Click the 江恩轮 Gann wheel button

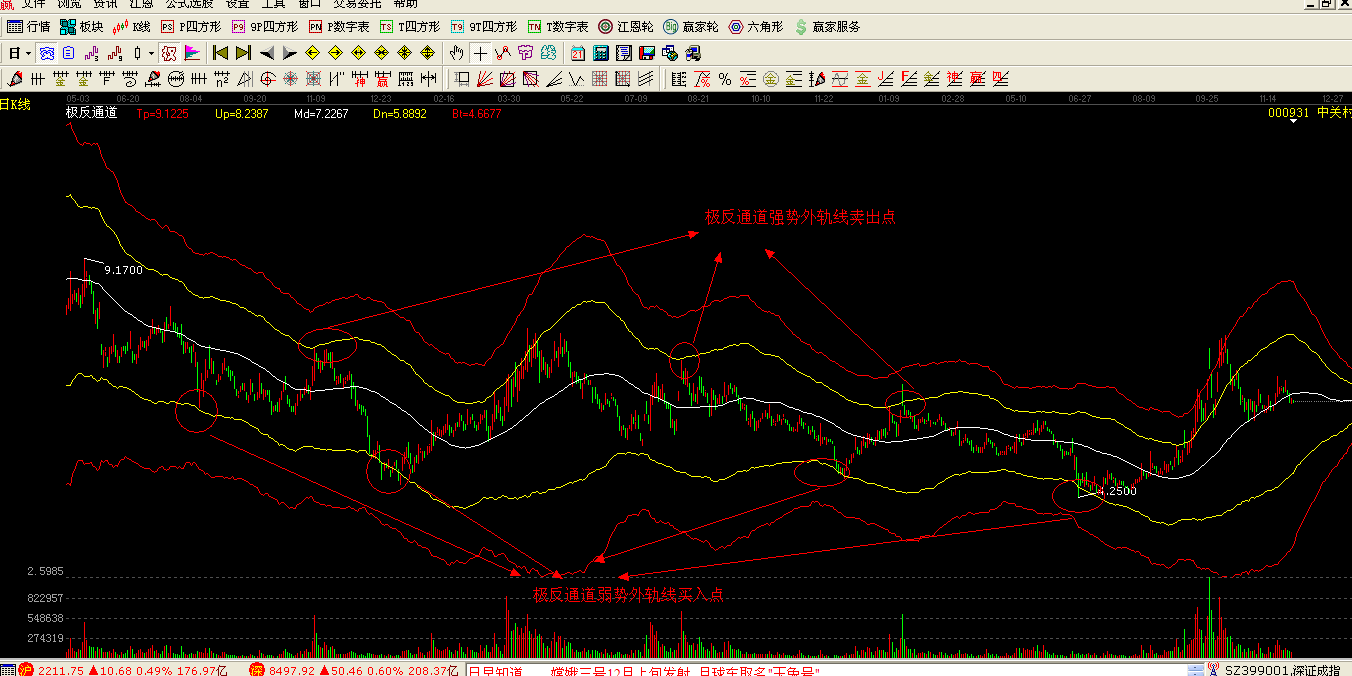[624, 27]
